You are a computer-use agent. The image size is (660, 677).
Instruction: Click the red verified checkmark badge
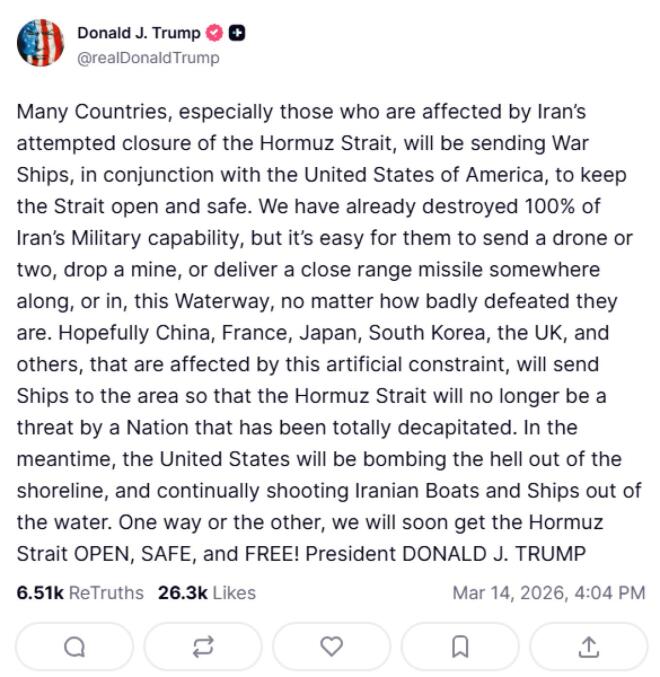pyautogui.click(x=215, y=33)
